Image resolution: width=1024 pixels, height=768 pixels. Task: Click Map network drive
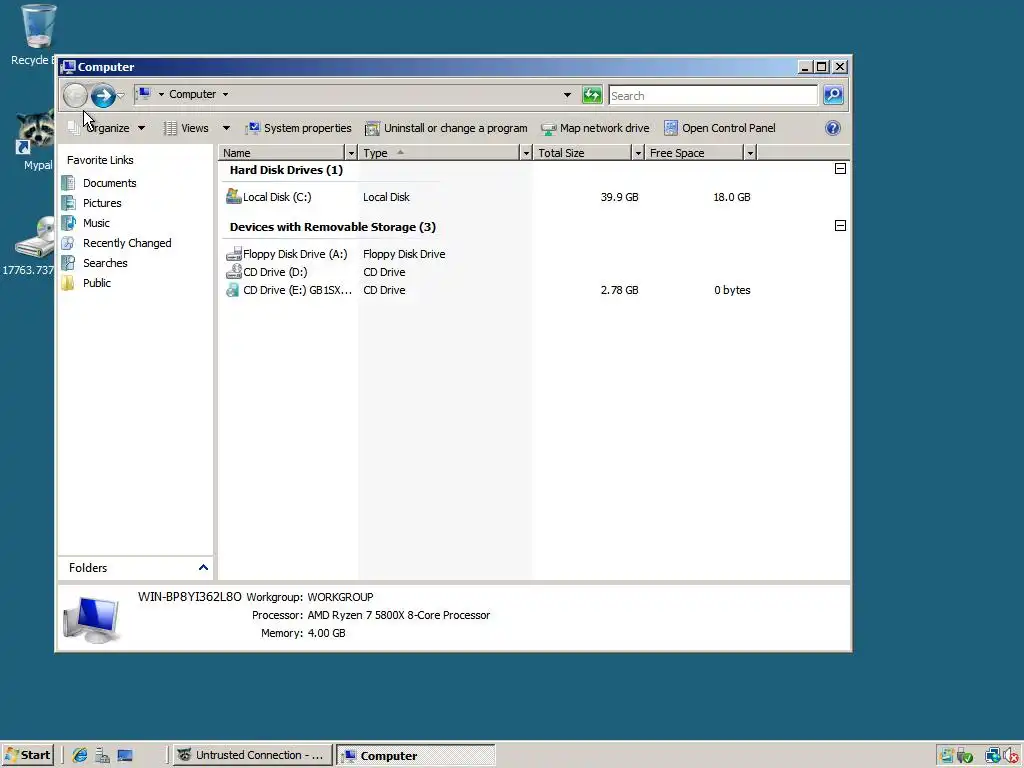point(596,128)
